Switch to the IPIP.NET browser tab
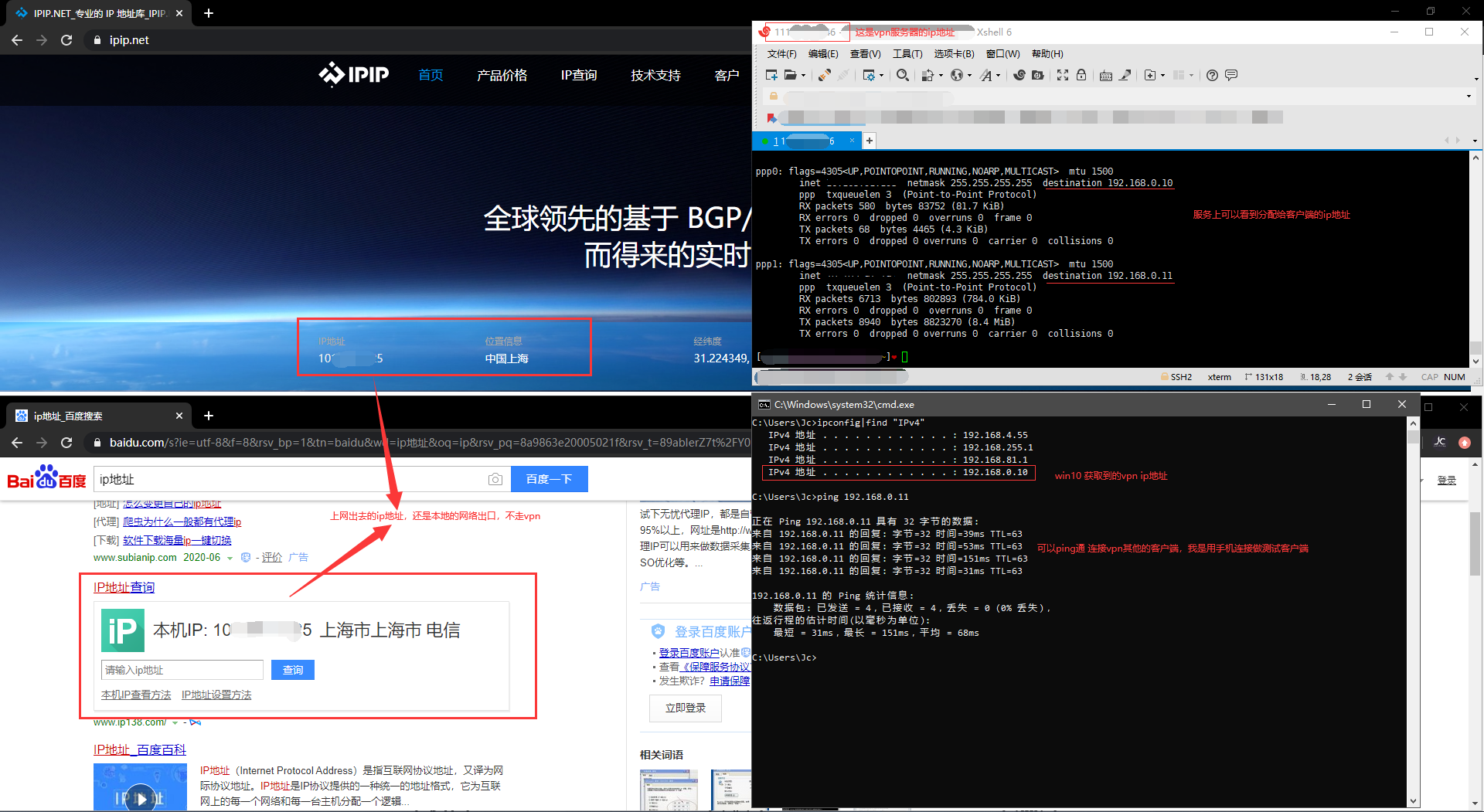1484x812 pixels. click(97, 13)
